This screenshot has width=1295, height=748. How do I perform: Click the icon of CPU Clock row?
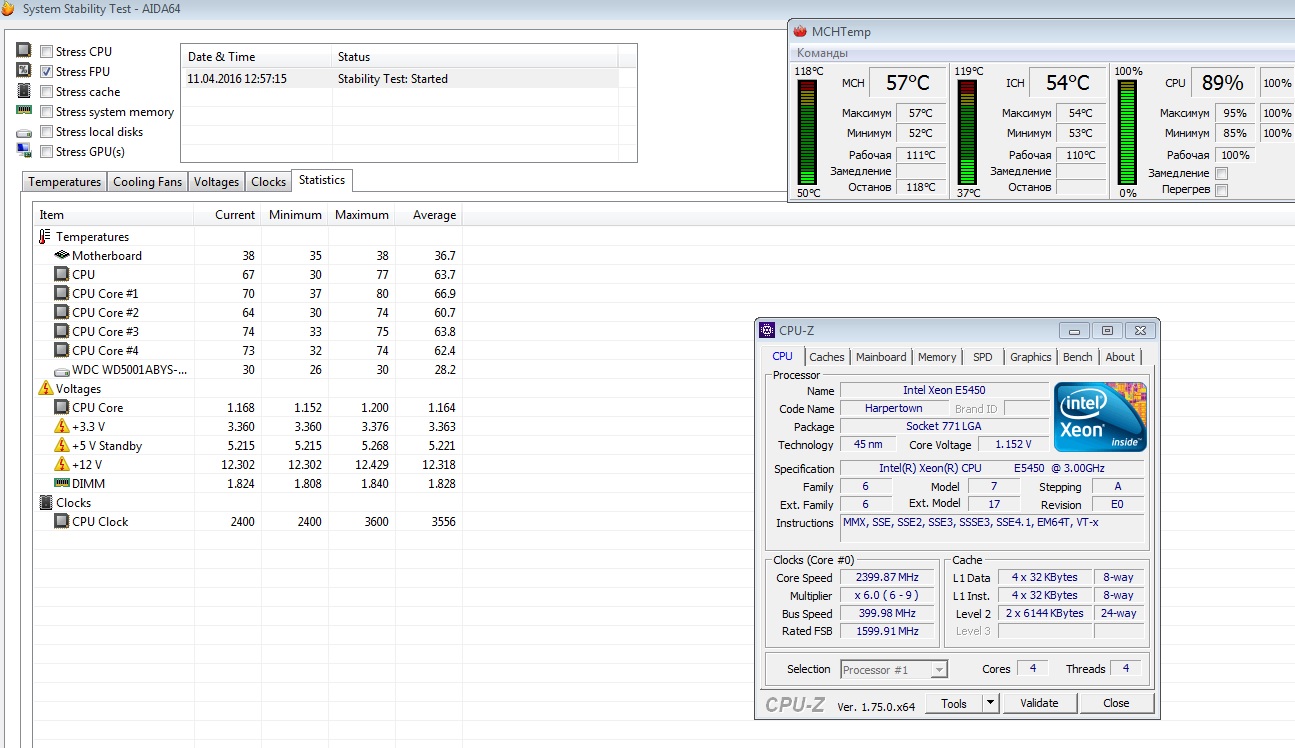pyautogui.click(x=62, y=522)
